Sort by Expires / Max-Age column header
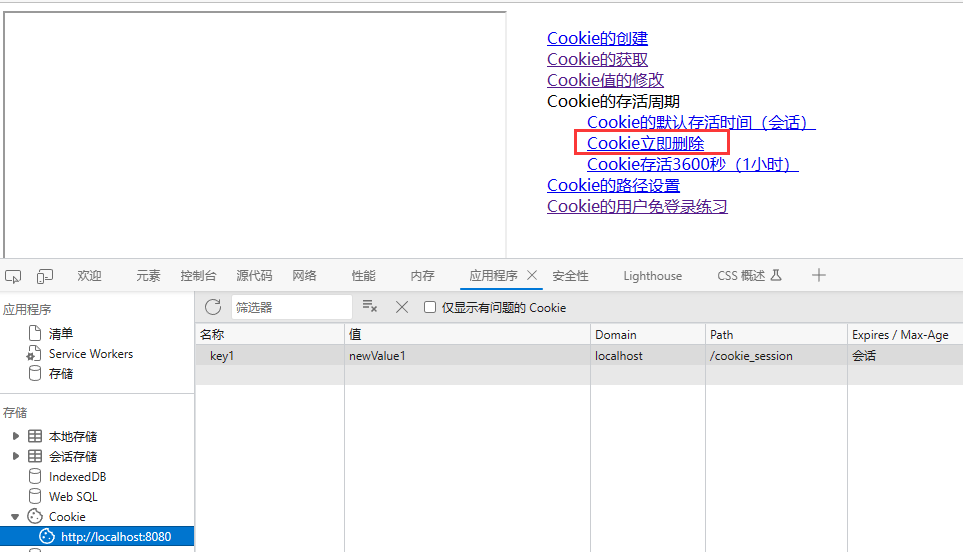This screenshot has height=552, width=963. point(905,335)
